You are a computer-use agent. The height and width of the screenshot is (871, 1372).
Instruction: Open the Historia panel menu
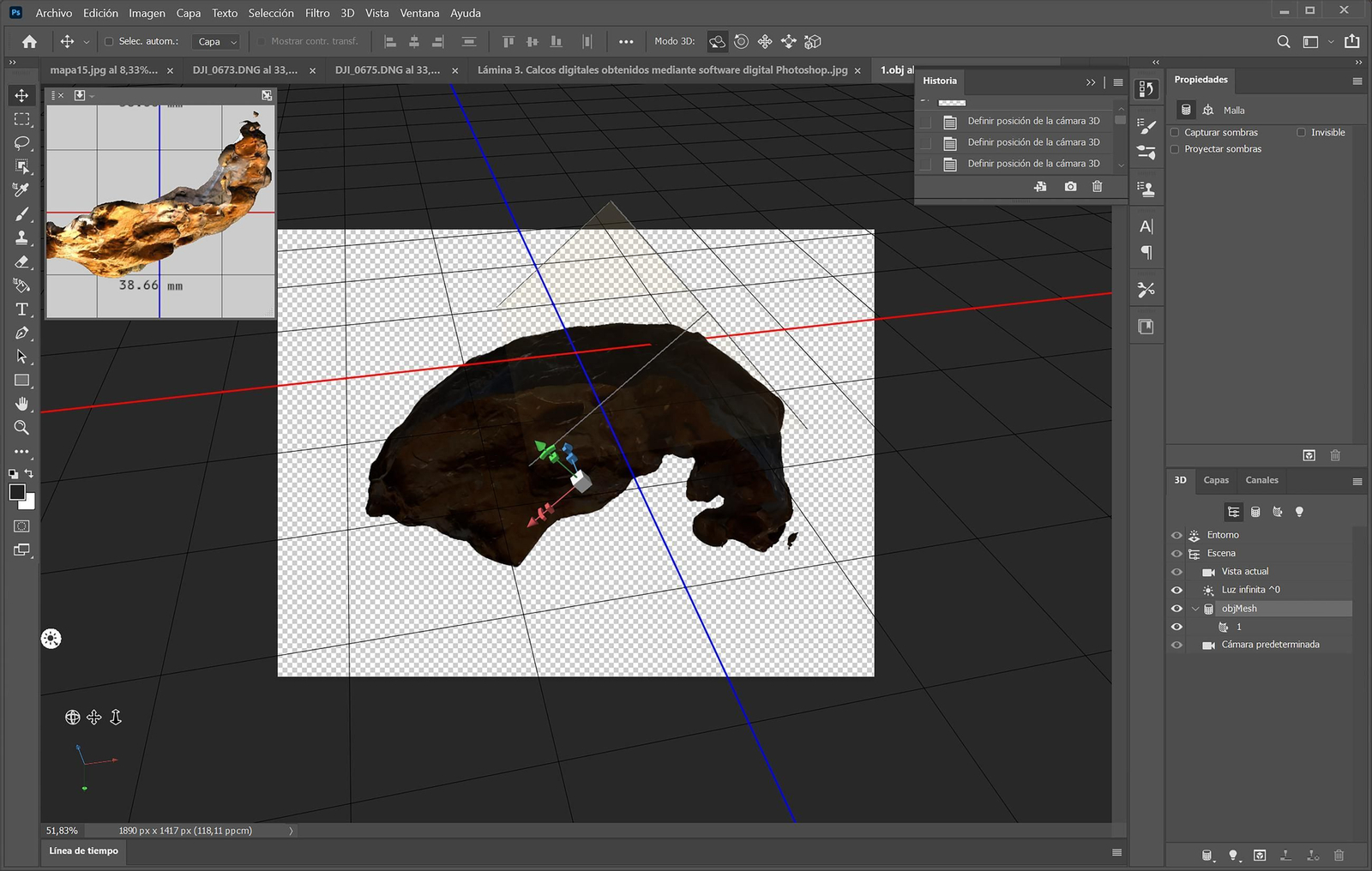(1118, 82)
